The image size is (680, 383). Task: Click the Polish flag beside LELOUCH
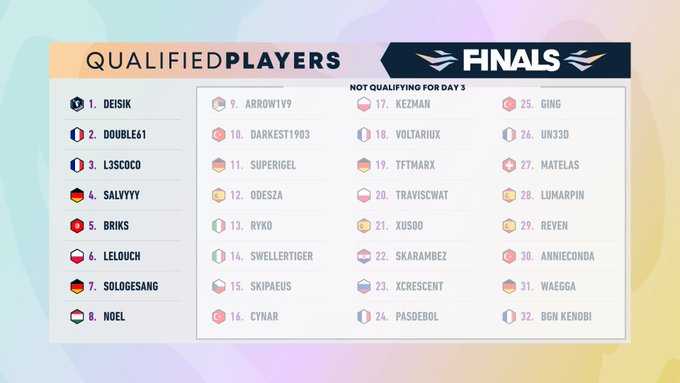[x=77, y=256]
